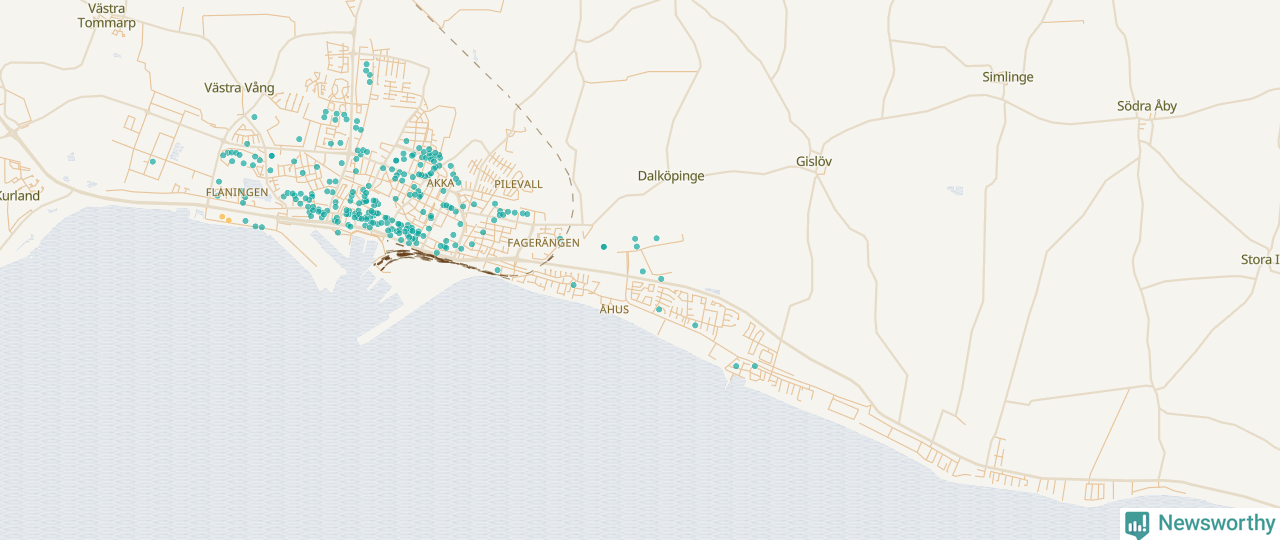The height and width of the screenshot is (540, 1280).
Task: Select the Gislöv place label
Action: click(x=813, y=161)
